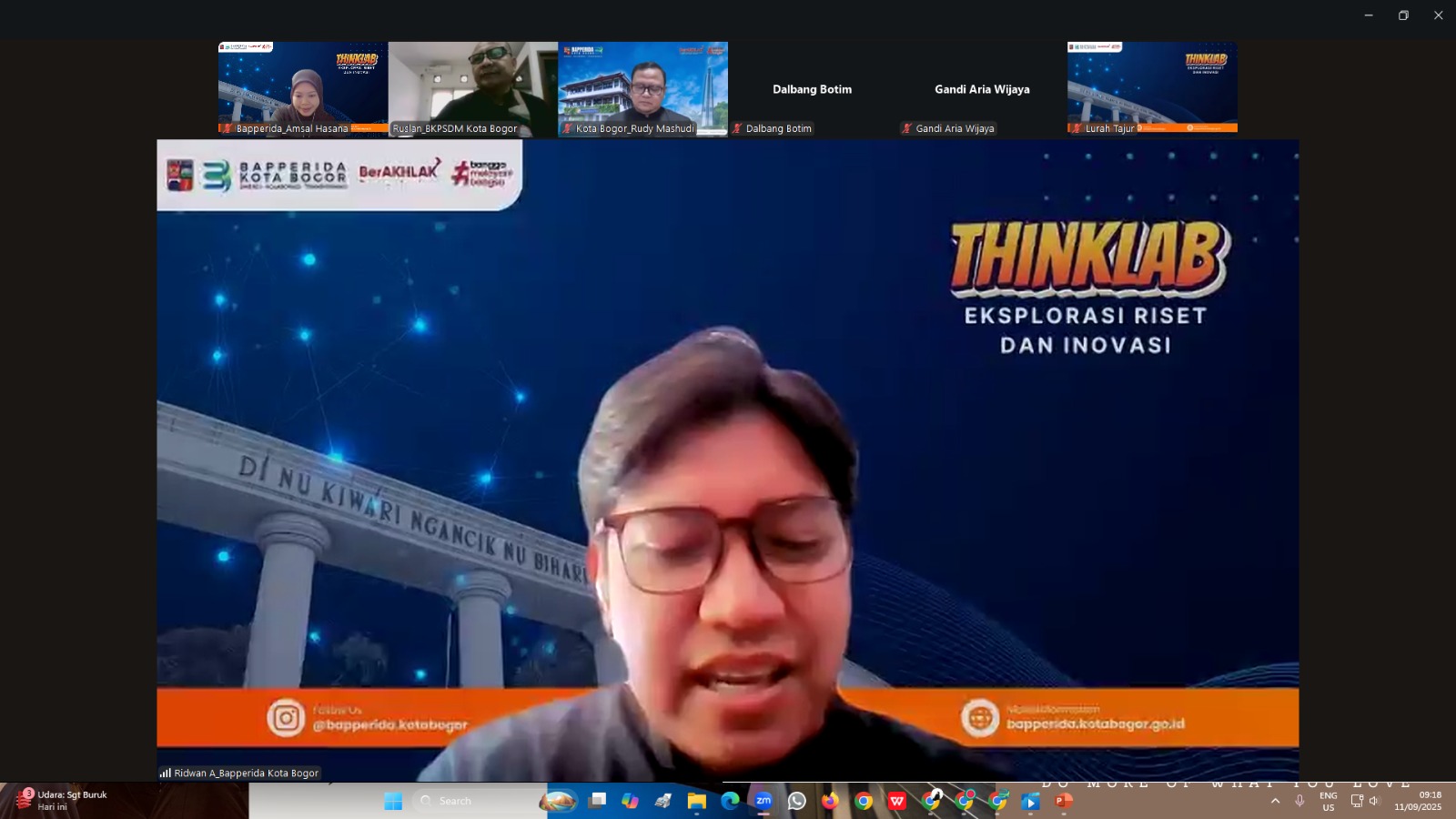Select the Dalbang Botim participant tile
This screenshot has height=819, width=1456.
click(812, 89)
